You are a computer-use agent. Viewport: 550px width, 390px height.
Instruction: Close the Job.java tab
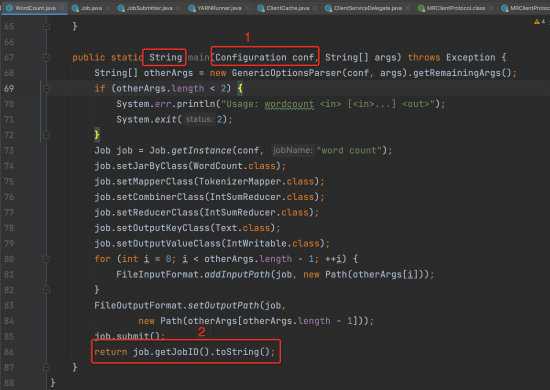(108, 8)
